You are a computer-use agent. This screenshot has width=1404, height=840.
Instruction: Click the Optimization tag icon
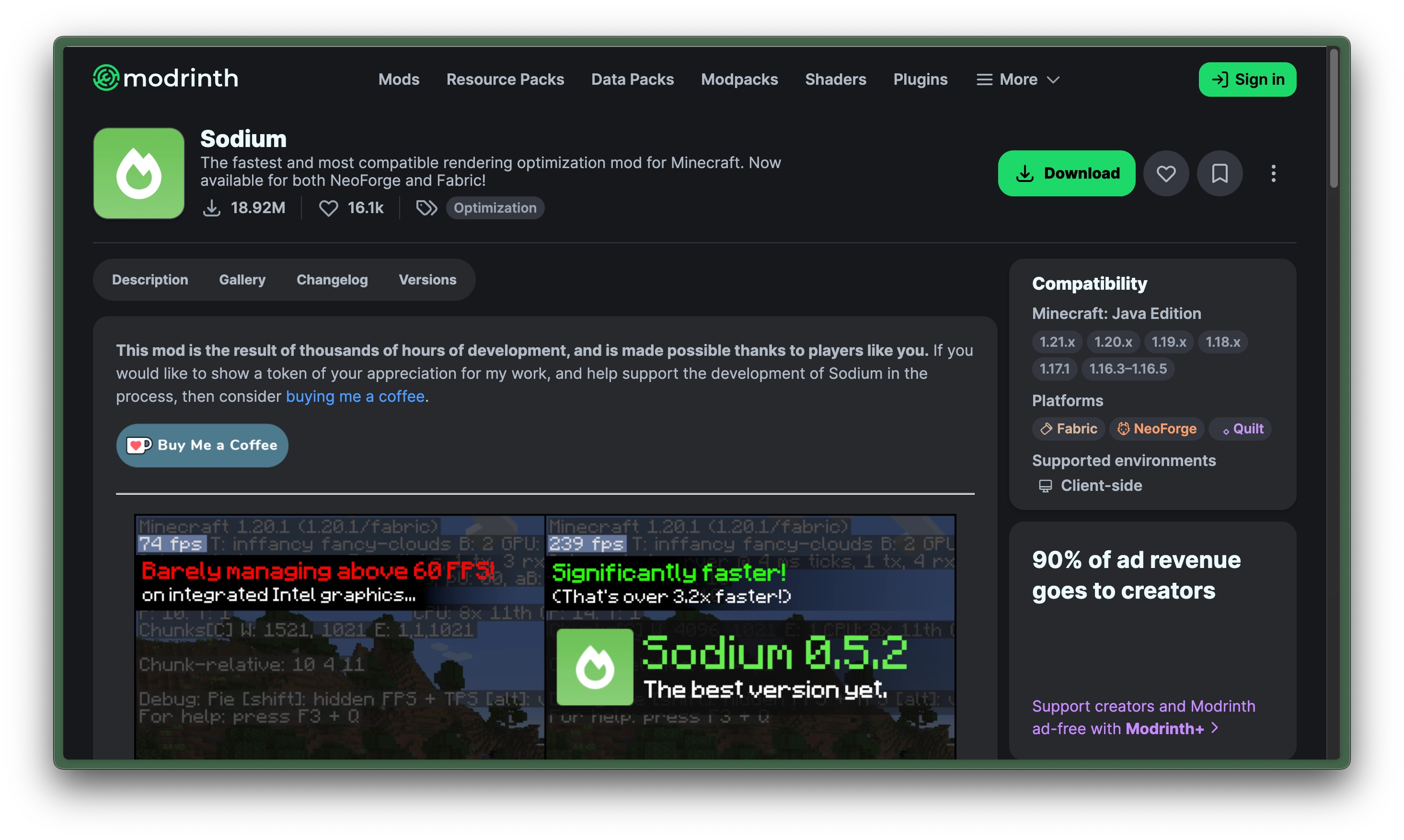(426, 208)
